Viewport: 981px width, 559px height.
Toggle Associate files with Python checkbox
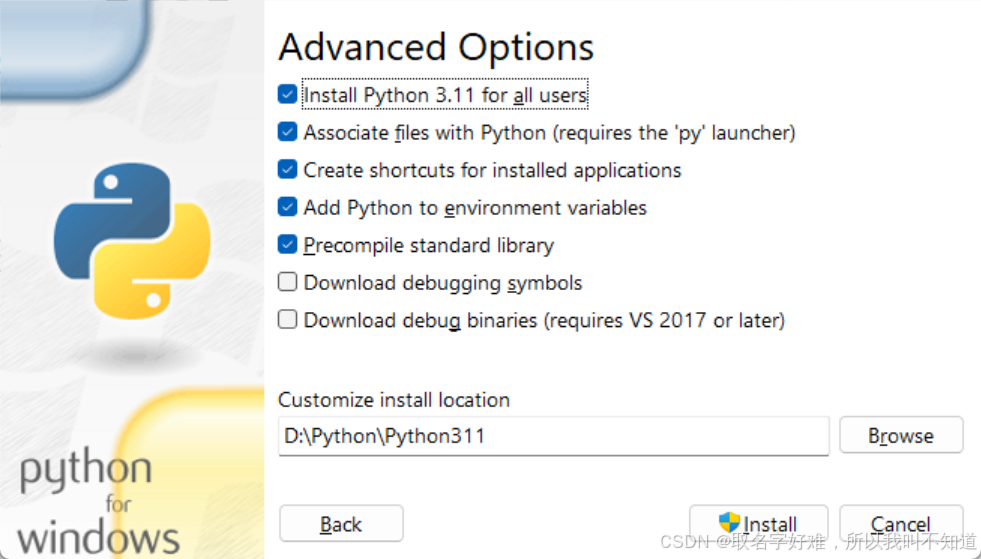click(287, 132)
